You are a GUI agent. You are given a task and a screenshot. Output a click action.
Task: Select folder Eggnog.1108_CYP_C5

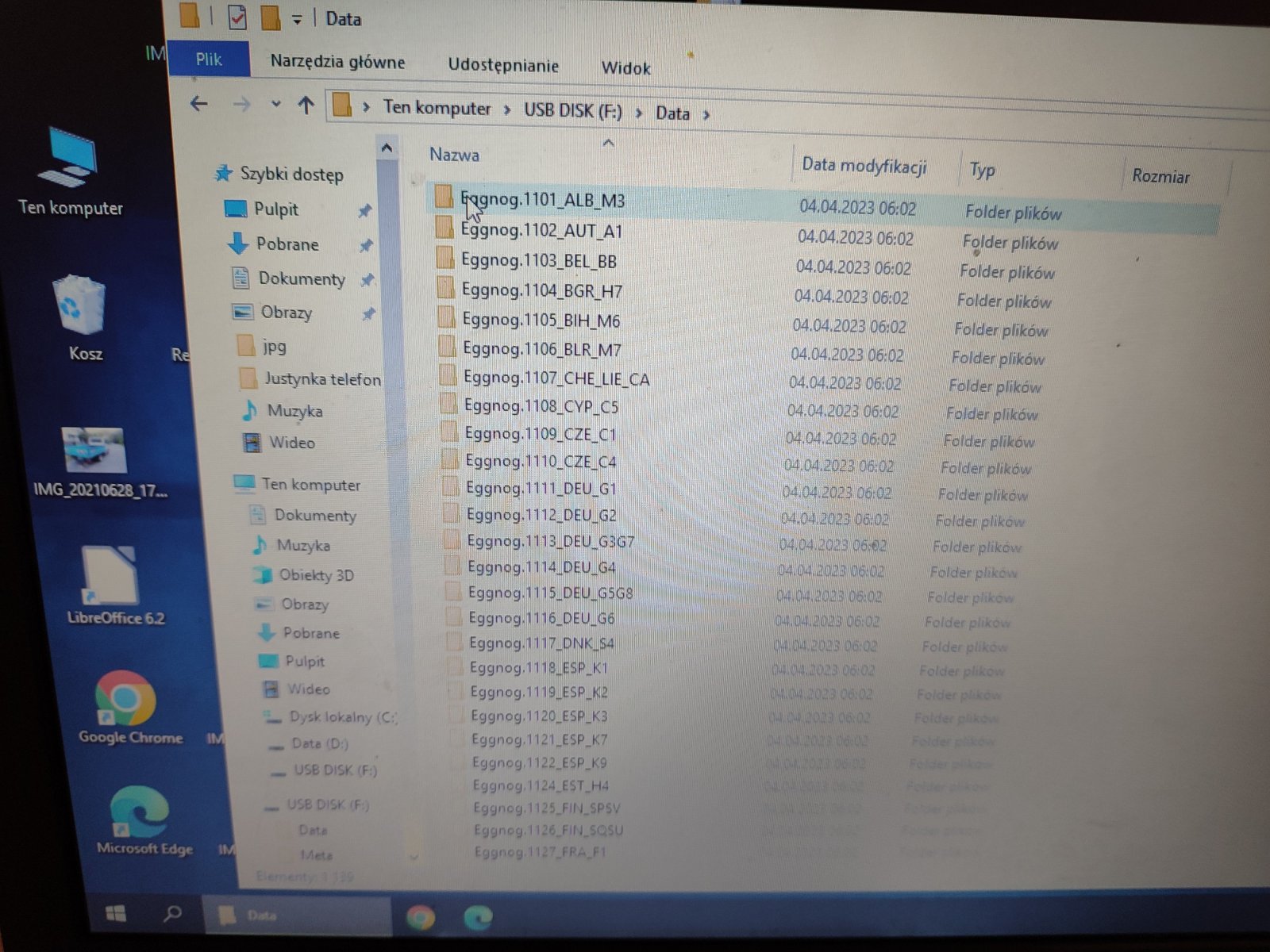pyautogui.click(x=541, y=406)
